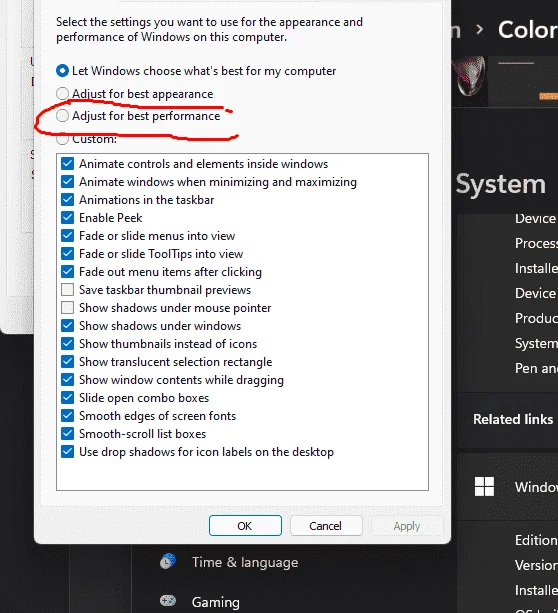Choose 'Adjust for best performance' radio button
Image resolution: width=558 pixels, height=613 pixels.
(x=62, y=116)
